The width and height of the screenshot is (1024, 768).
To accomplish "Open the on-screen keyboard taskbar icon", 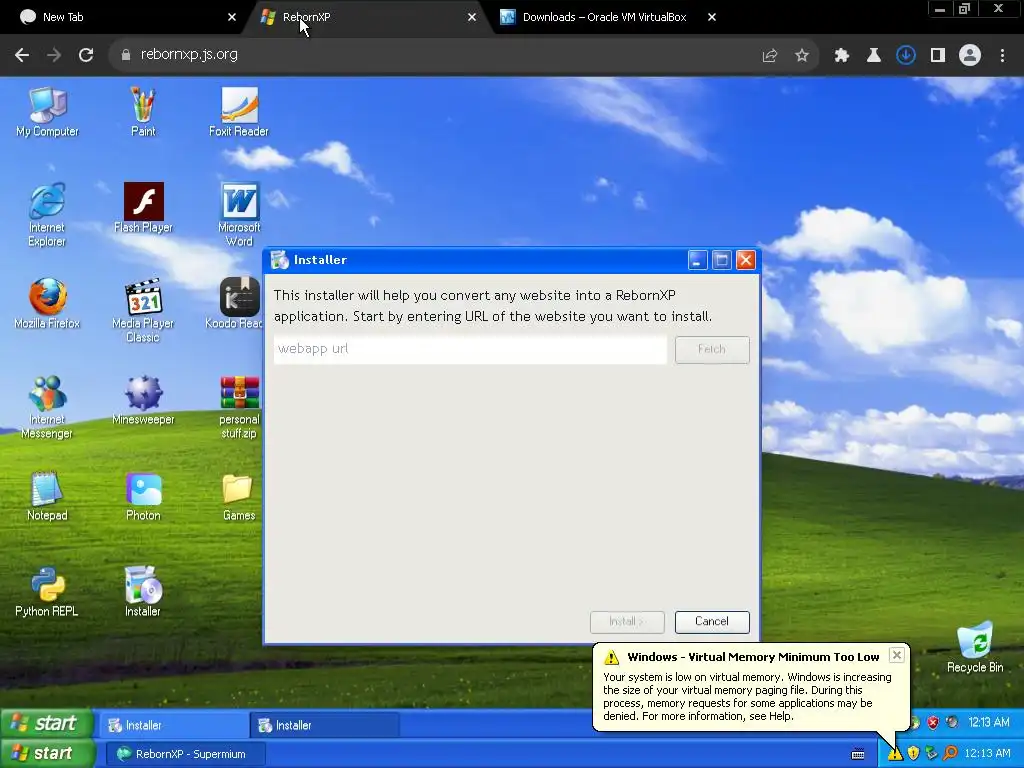I will point(858,754).
